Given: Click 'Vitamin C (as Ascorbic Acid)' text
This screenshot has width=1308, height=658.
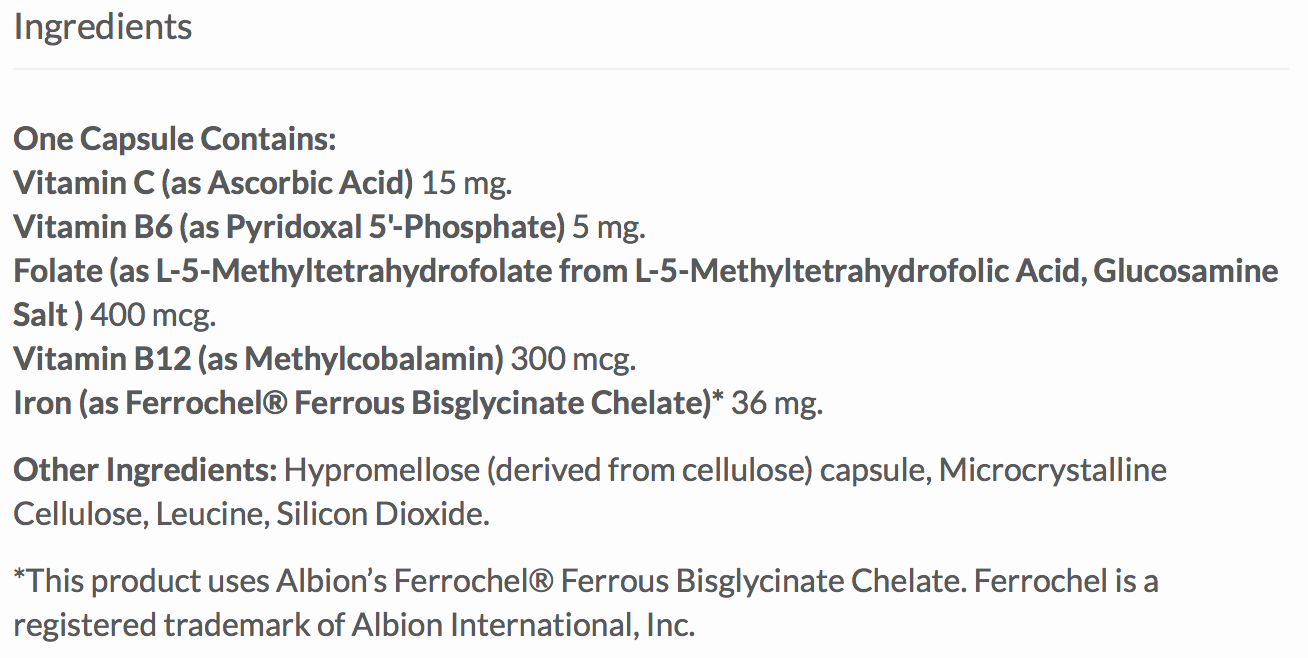Looking at the screenshot, I should (213, 183).
